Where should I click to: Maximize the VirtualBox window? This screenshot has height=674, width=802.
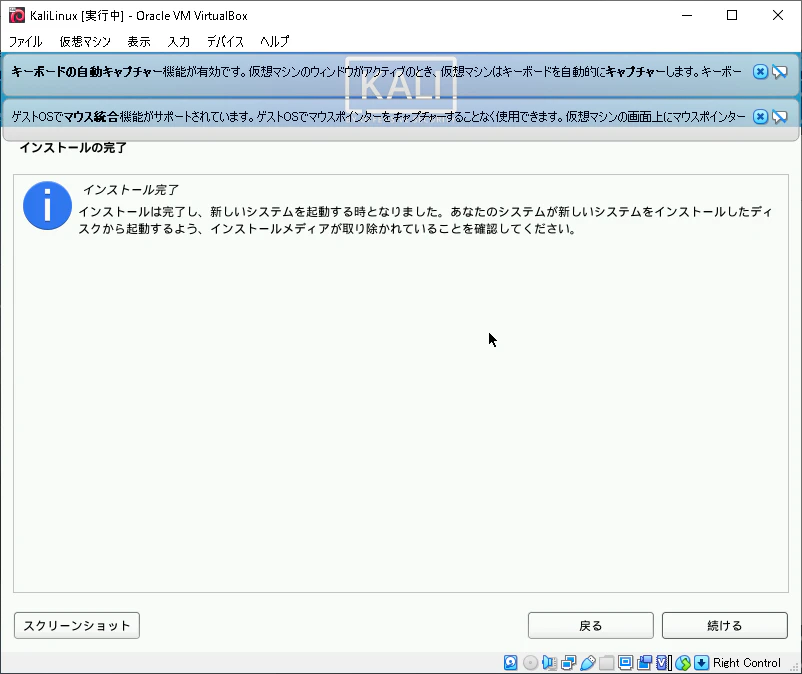(732, 15)
